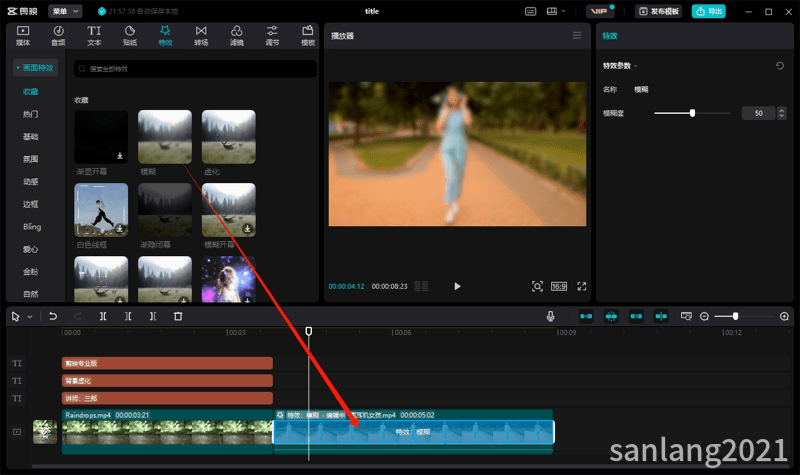Click the 模糊度 value field showing 50

(758, 113)
